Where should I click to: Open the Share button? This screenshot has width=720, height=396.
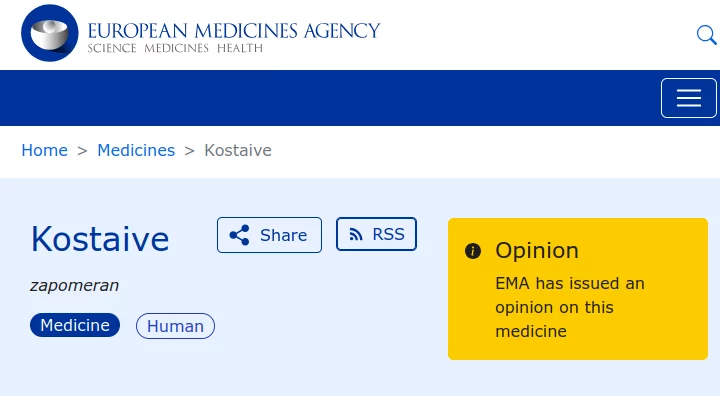[270, 235]
